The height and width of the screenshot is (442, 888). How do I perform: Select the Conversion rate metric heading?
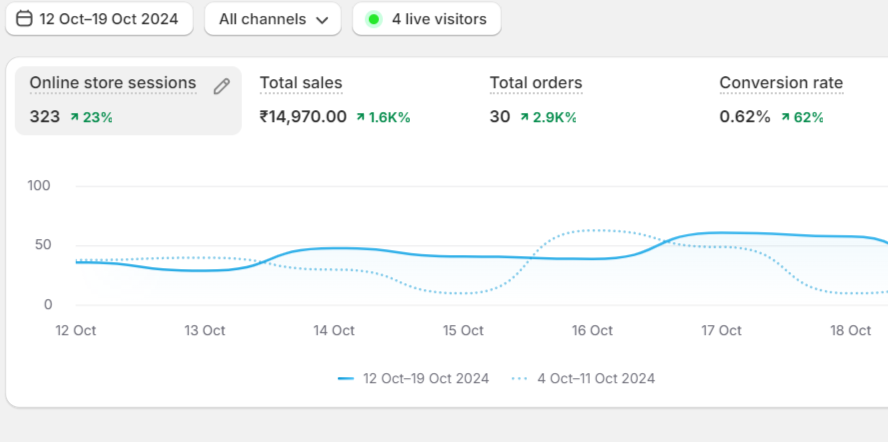click(781, 83)
